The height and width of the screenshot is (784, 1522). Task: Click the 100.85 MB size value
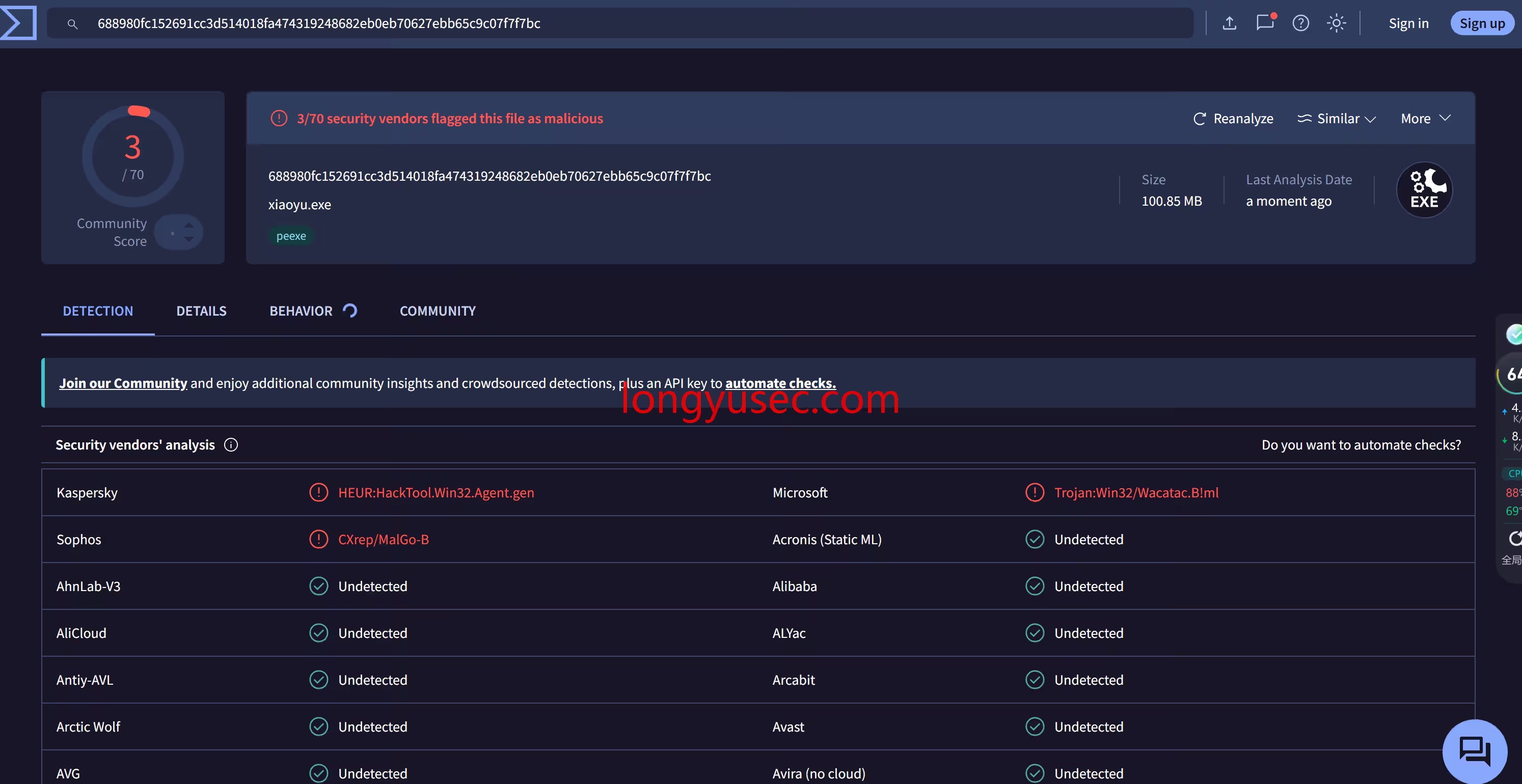1172,201
